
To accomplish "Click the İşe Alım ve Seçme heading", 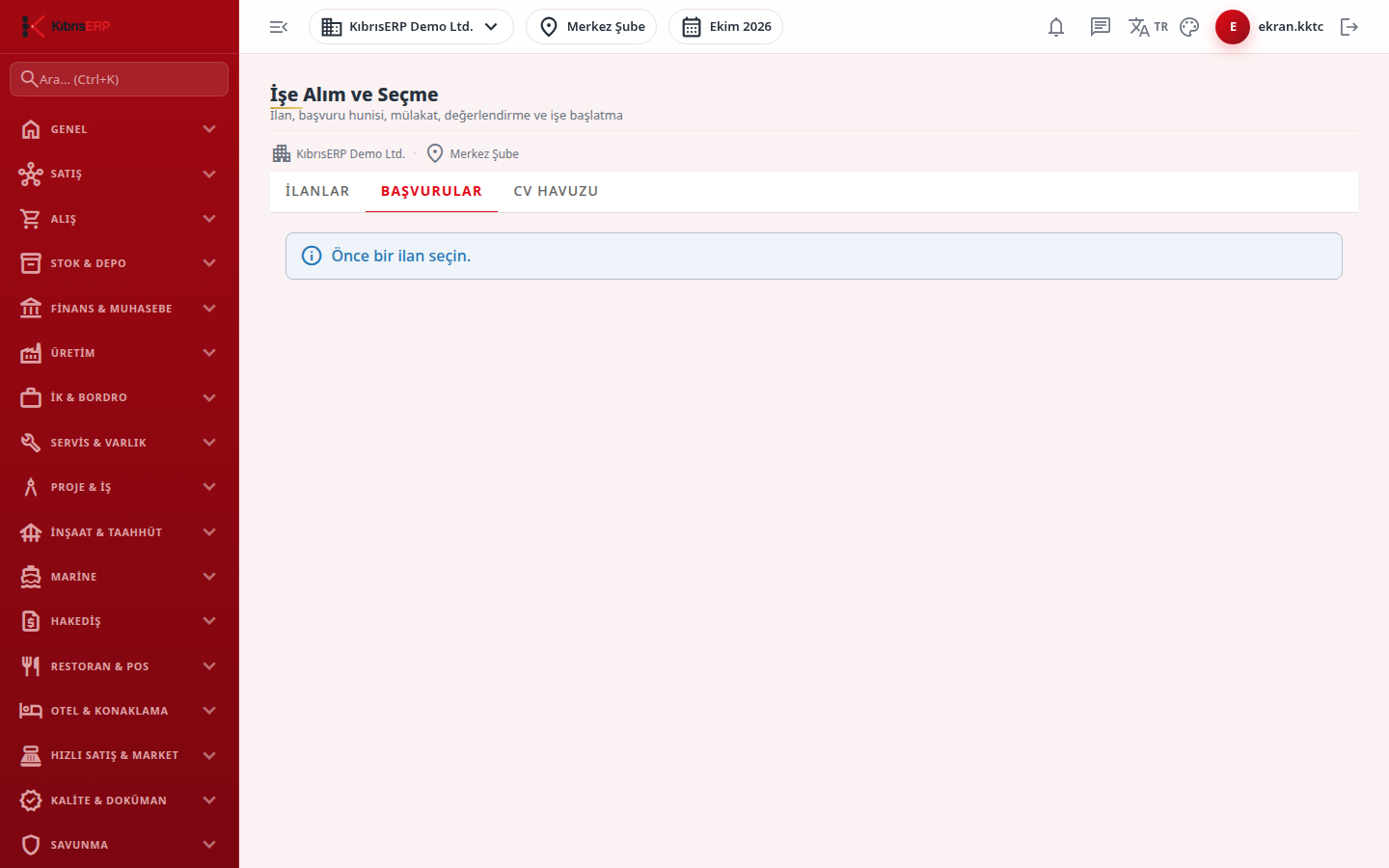I will [x=354, y=95].
